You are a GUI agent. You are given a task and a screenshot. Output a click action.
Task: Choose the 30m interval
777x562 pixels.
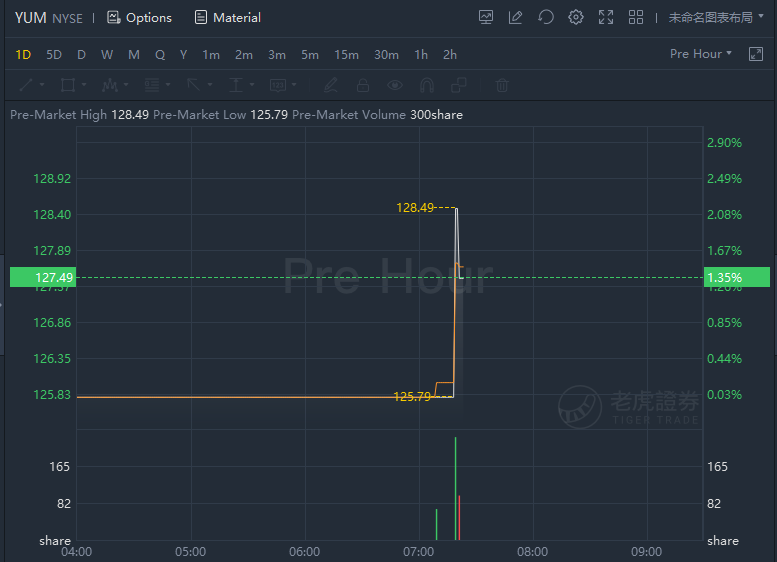pos(387,55)
